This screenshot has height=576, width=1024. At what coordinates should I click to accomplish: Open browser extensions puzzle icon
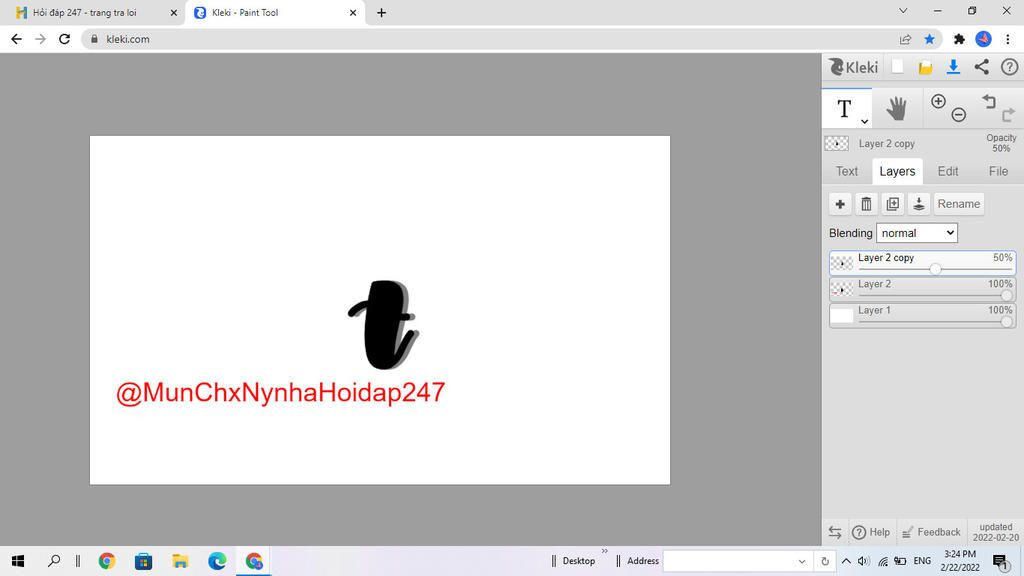[x=959, y=39]
